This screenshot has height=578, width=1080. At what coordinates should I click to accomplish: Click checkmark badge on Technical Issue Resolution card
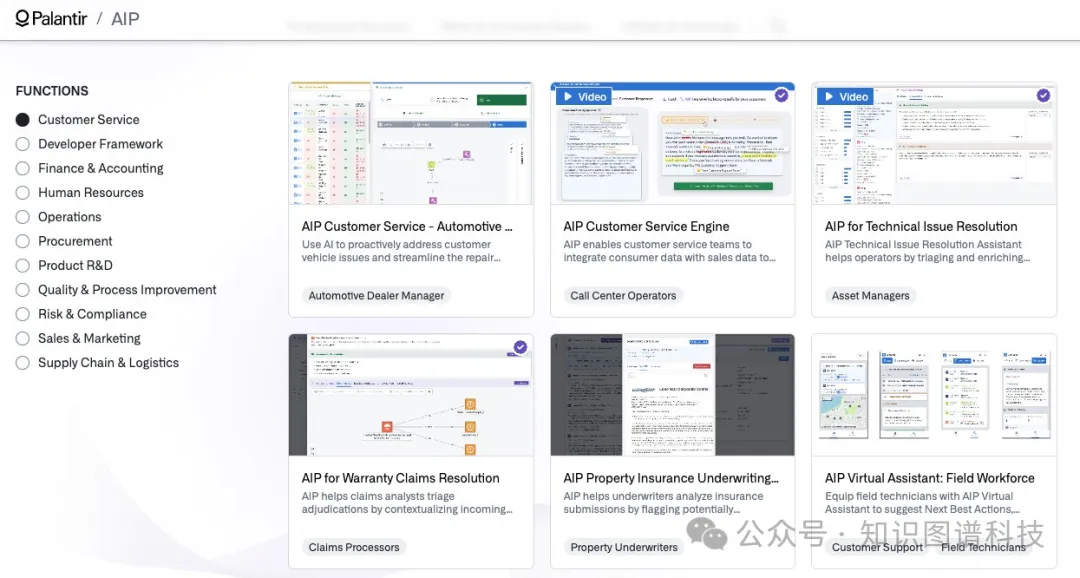pyautogui.click(x=1043, y=95)
